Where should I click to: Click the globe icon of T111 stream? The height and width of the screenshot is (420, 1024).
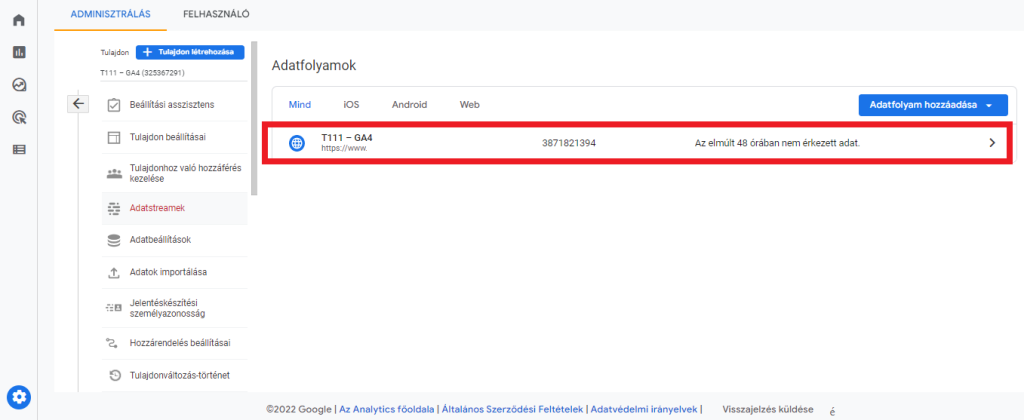297,143
